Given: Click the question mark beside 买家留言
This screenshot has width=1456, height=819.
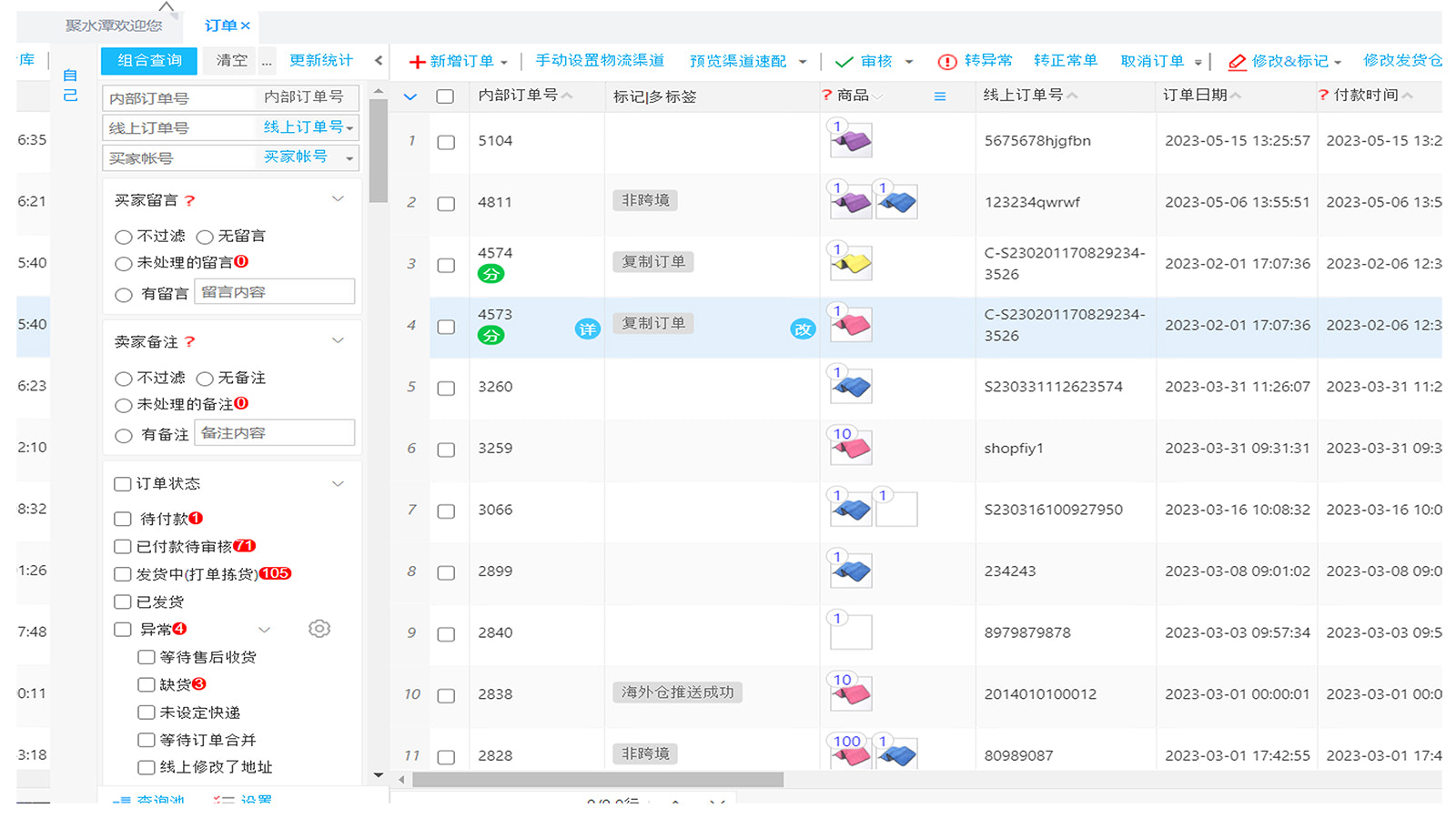Looking at the screenshot, I should coord(189,200).
